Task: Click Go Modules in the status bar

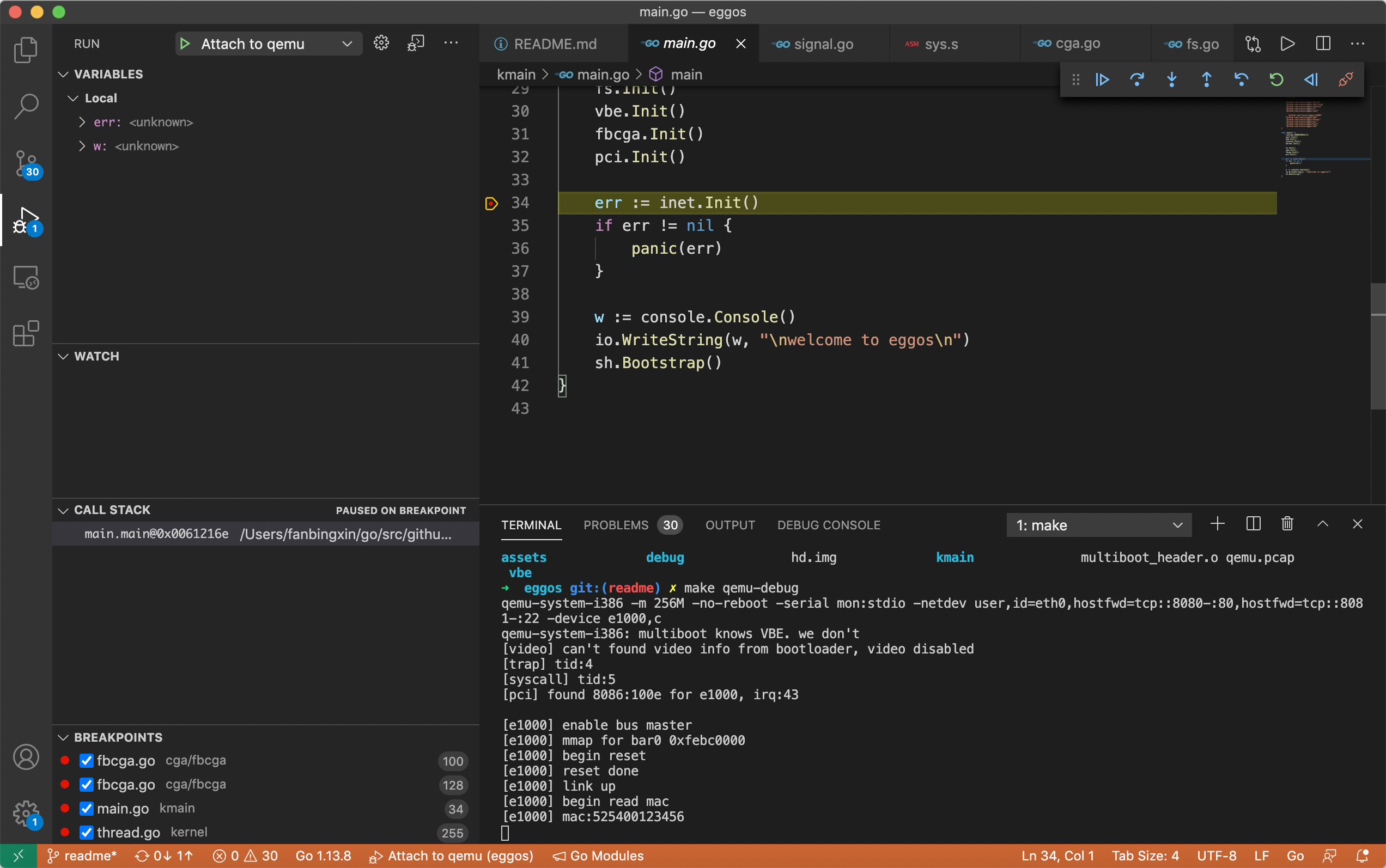Action: [599, 856]
